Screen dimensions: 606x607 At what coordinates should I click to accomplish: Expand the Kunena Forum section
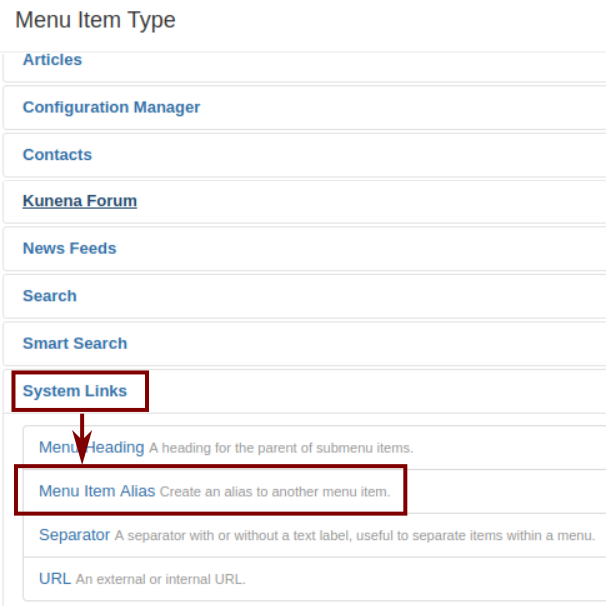80,201
